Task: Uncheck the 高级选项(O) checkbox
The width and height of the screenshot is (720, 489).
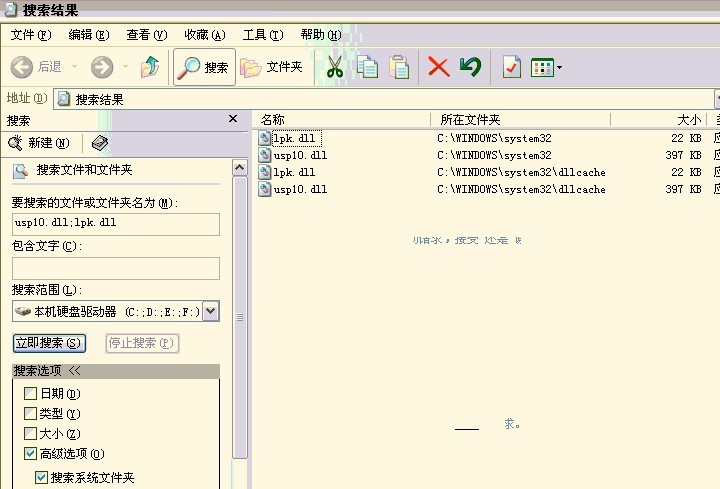Action: tap(30, 454)
